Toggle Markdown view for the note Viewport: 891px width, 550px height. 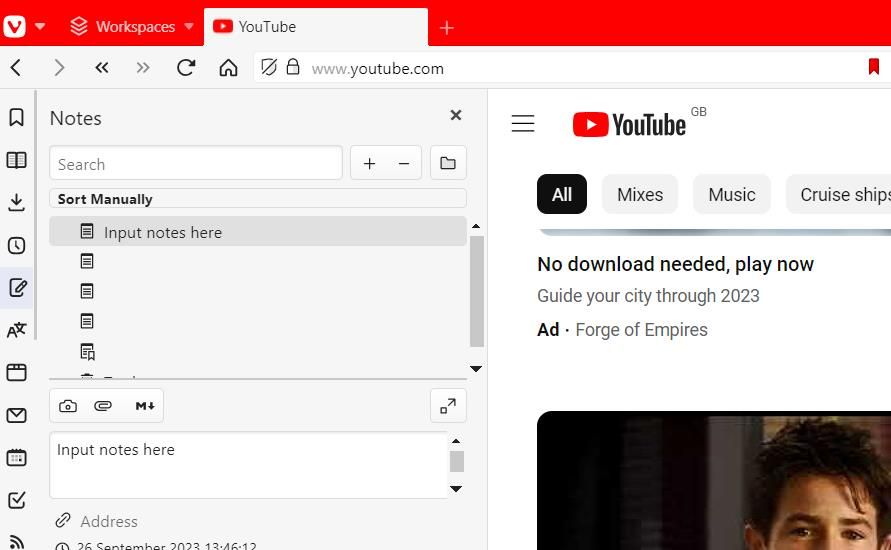pyautogui.click(x=145, y=406)
